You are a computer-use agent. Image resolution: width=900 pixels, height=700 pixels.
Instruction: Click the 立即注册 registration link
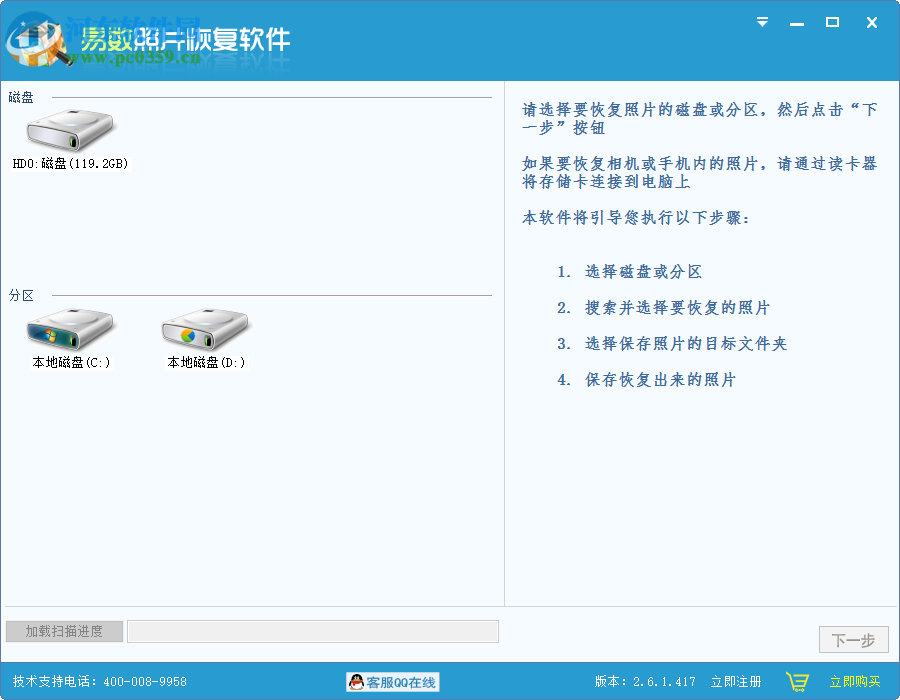[x=736, y=681]
